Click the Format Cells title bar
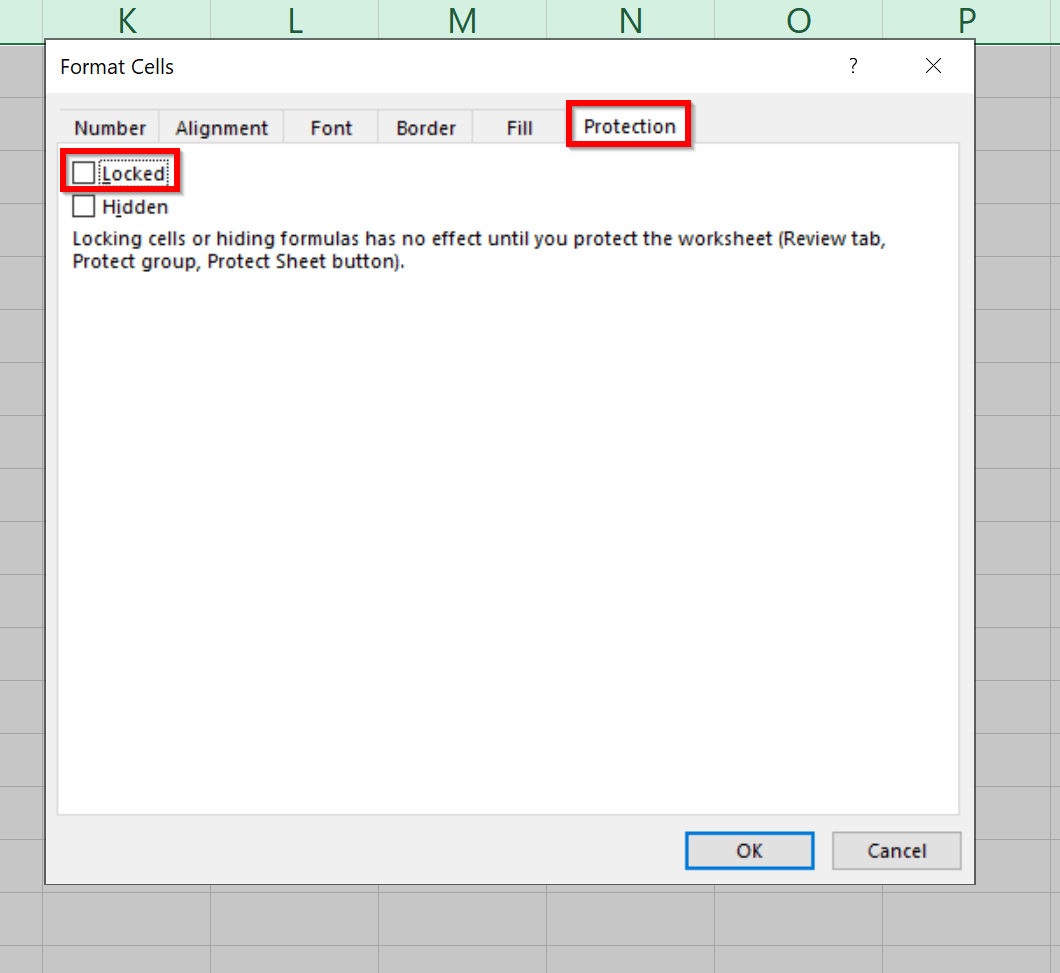1060x973 pixels. coord(117,66)
